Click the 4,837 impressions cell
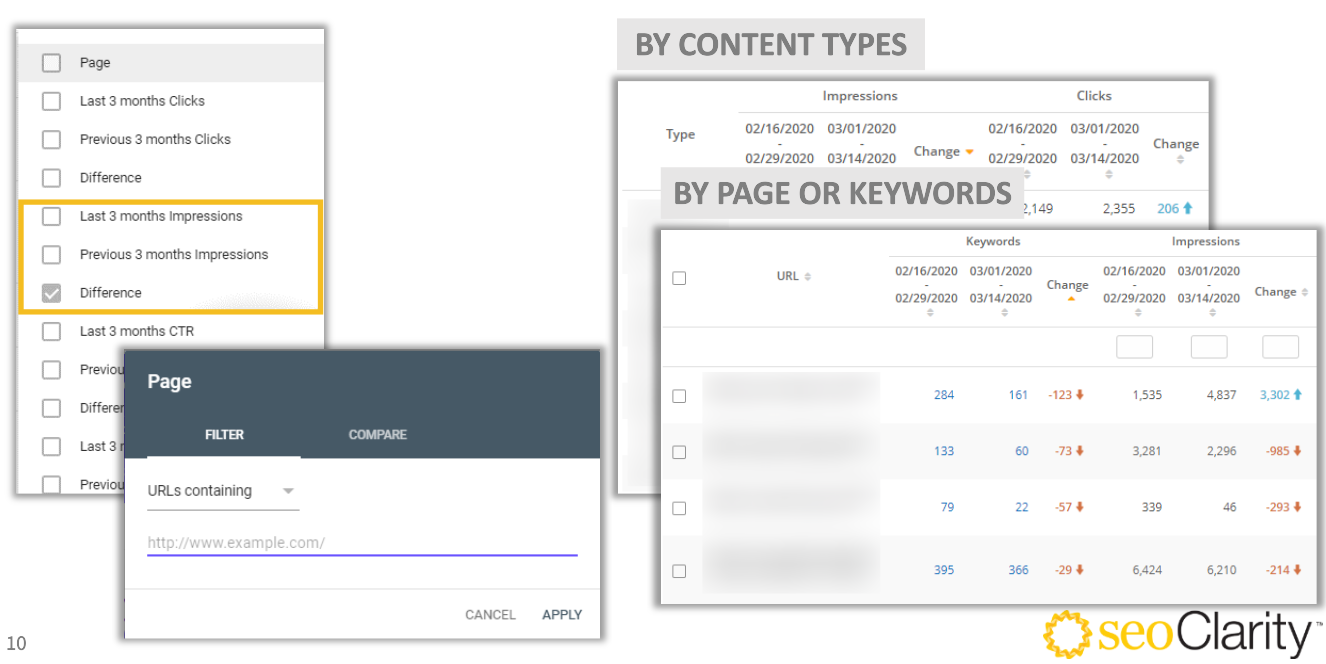 pyautogui.click(x=1221, y=395)
